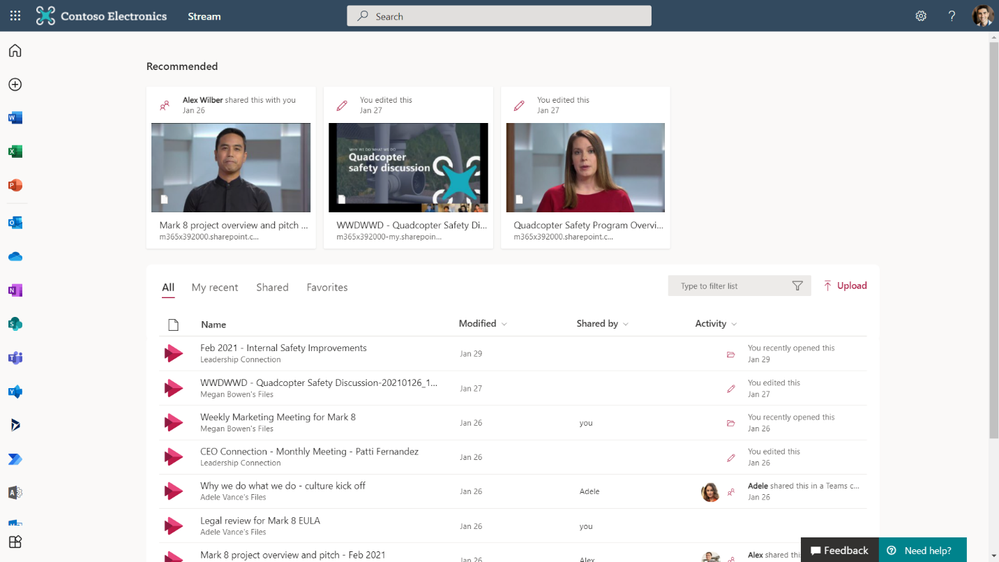
Task: Open Admin app from the sidebar
Action: pos(15,493)
